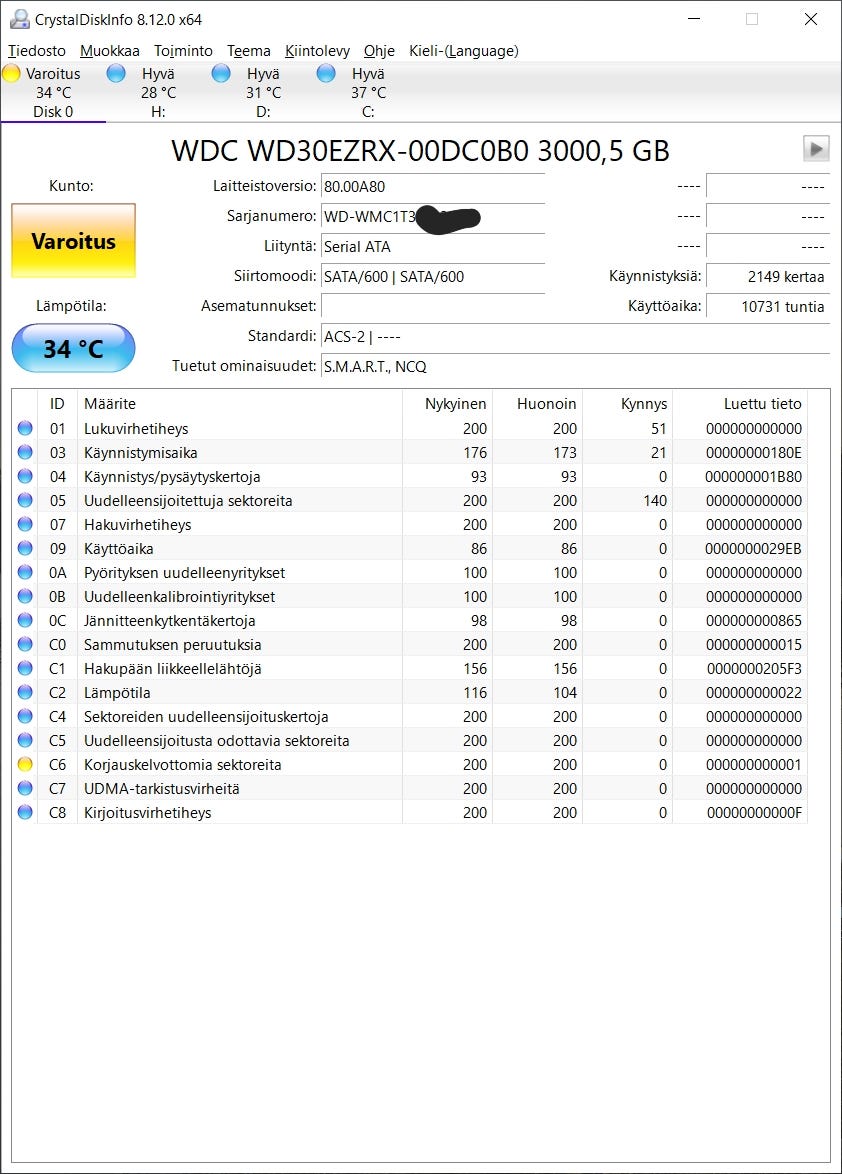
Task: Click the status orb of Uudelleensijoitettuja sektoreita row
Action: click(x=25, y=500)
